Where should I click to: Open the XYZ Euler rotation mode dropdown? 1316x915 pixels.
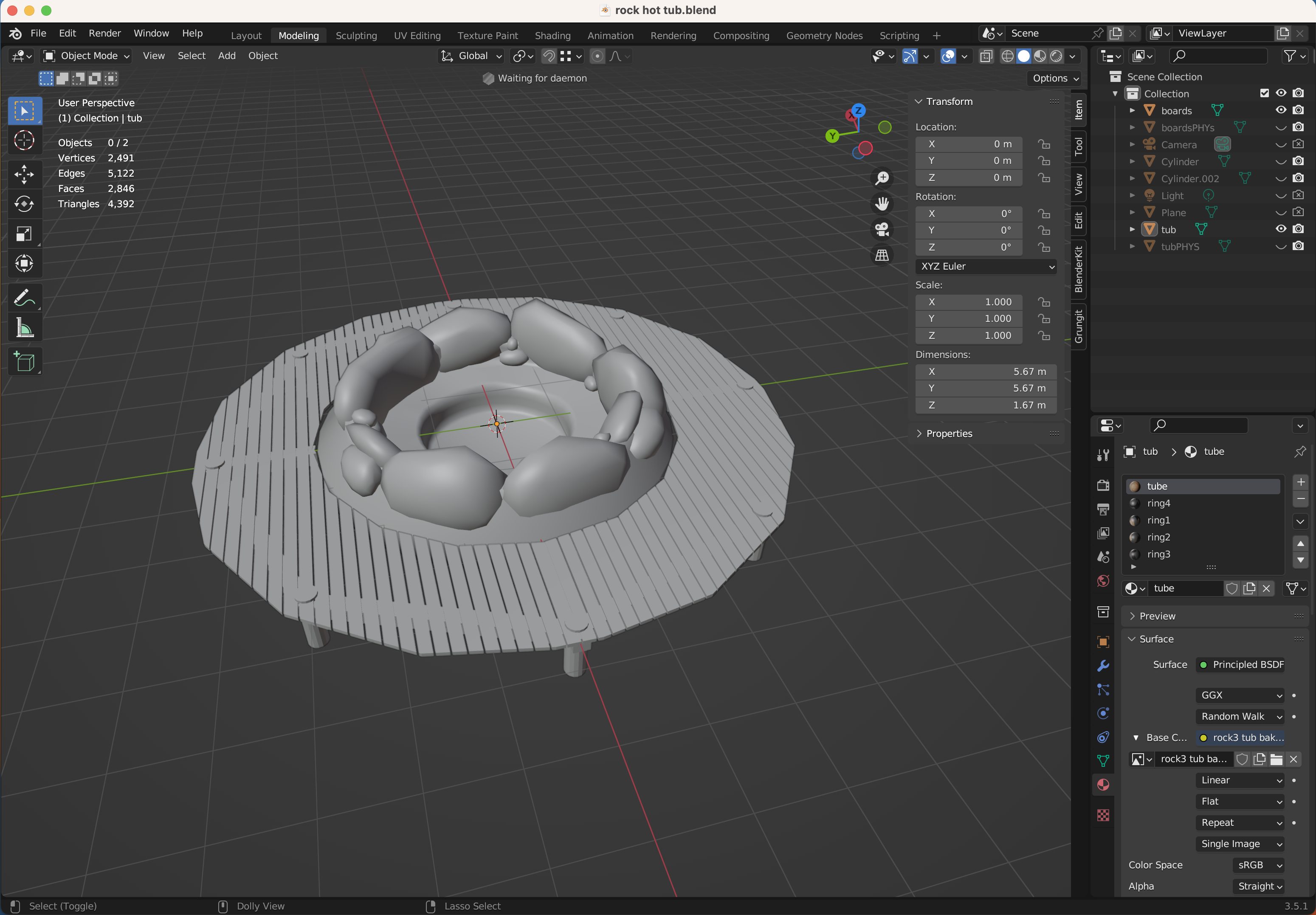(985, 266)
